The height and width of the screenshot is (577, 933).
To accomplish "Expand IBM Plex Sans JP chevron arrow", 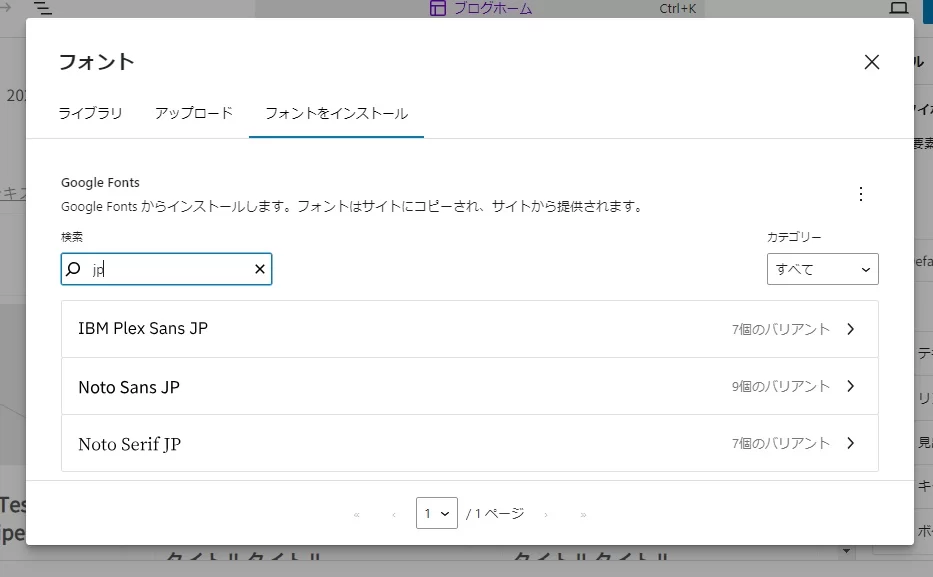I will 850,329.
